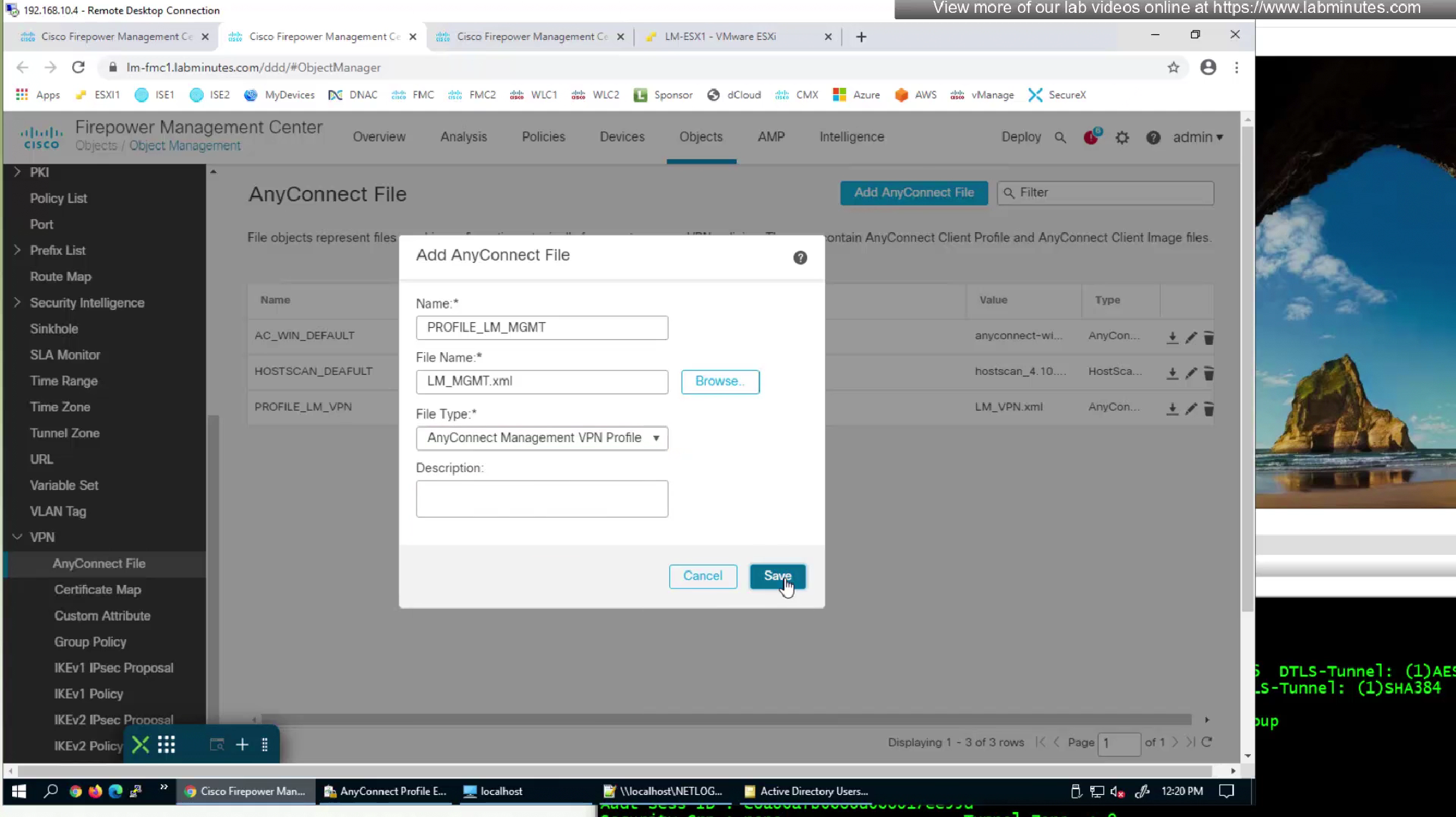This screenshot has height=817, width=1456.
Task: Open the Devices menu tab
Action: click(x=622, y=137)
